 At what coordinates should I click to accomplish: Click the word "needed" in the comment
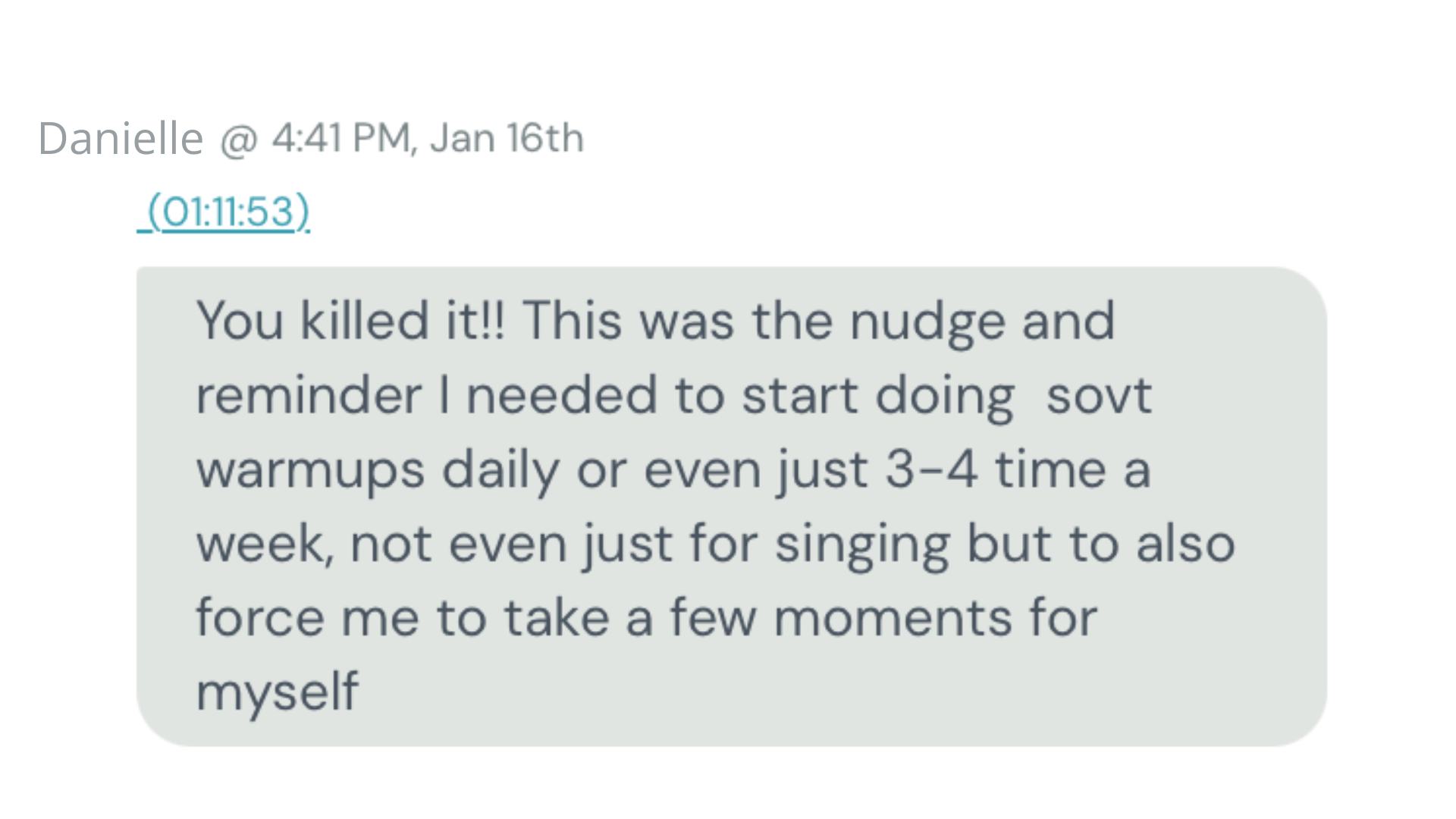point(561,396)
